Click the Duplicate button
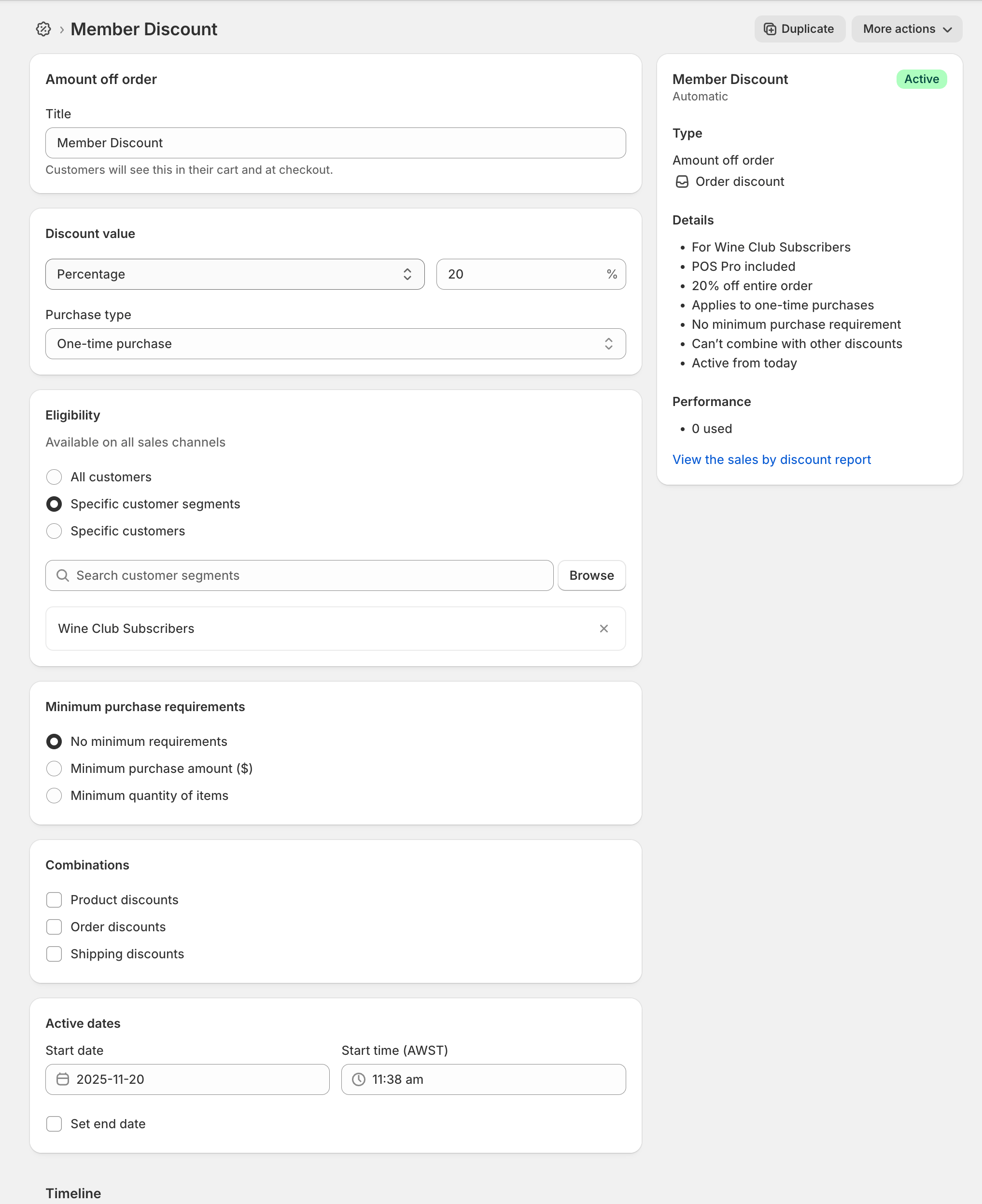Screen dimensions: 982x1204 (x=800, y=29)
